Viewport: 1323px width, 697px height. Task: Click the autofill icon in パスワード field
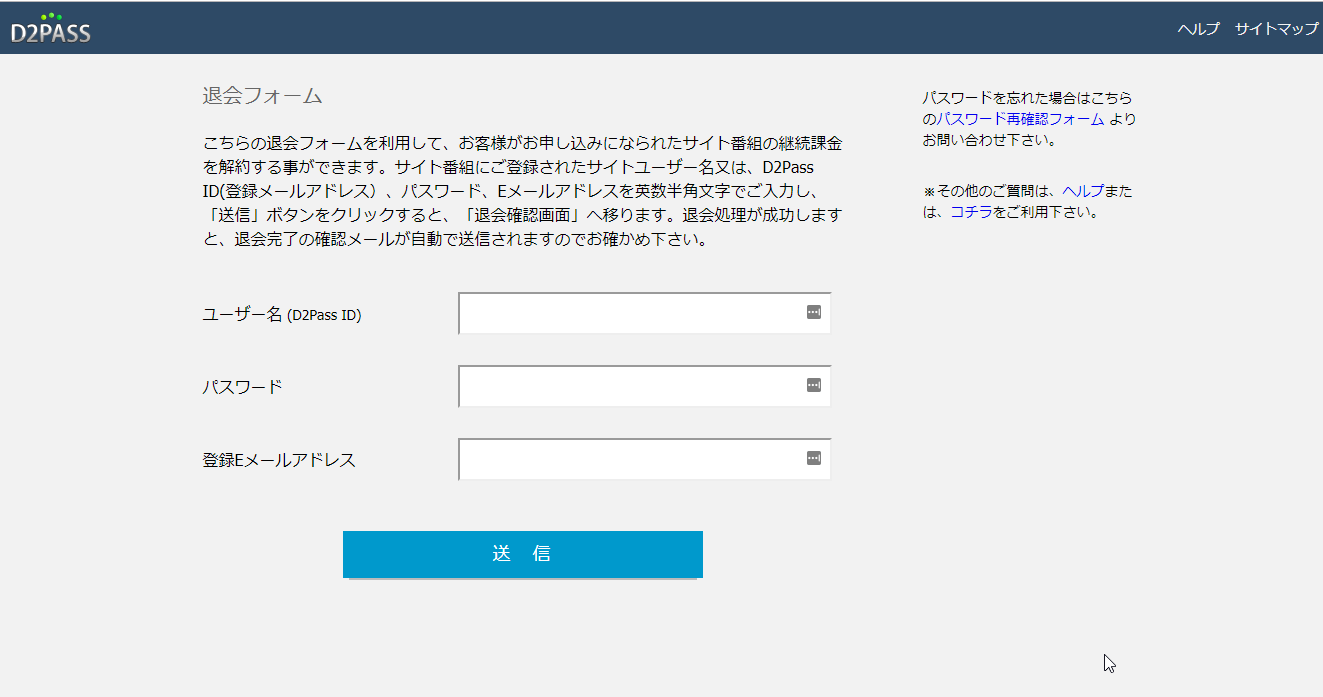(813, 385)
